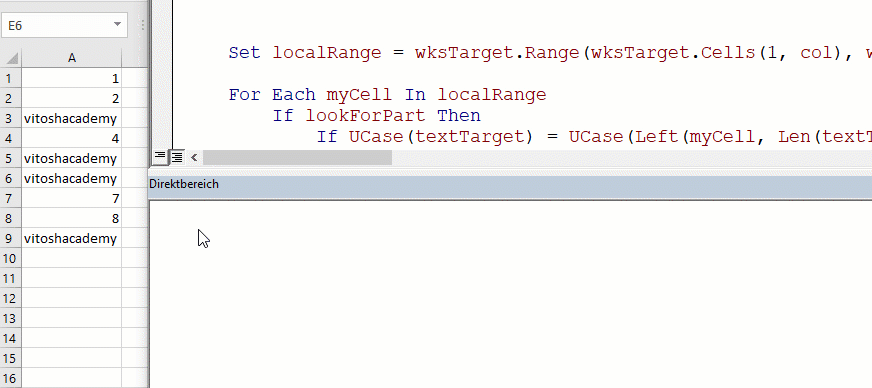Click the Name Box showing E6
This screenshot has height=388, width=872.
[x=65, y=26]
